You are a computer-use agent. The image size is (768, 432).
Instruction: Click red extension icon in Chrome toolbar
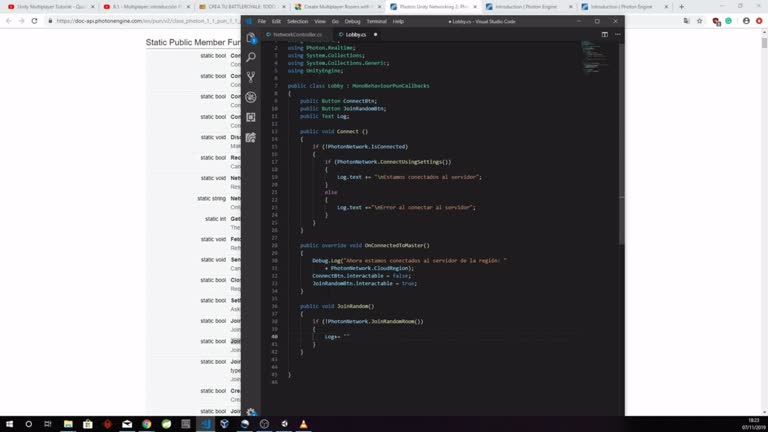(716, 21)
